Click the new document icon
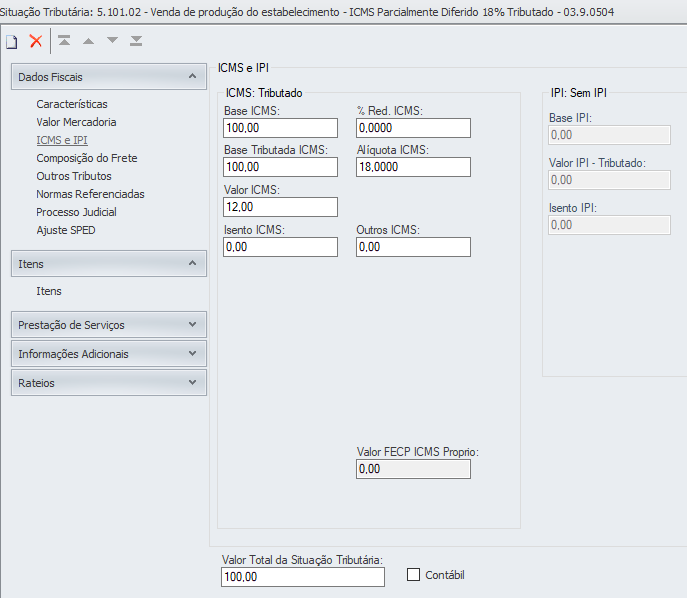Screen dimensions: 687x598 [x=12, y=42]
